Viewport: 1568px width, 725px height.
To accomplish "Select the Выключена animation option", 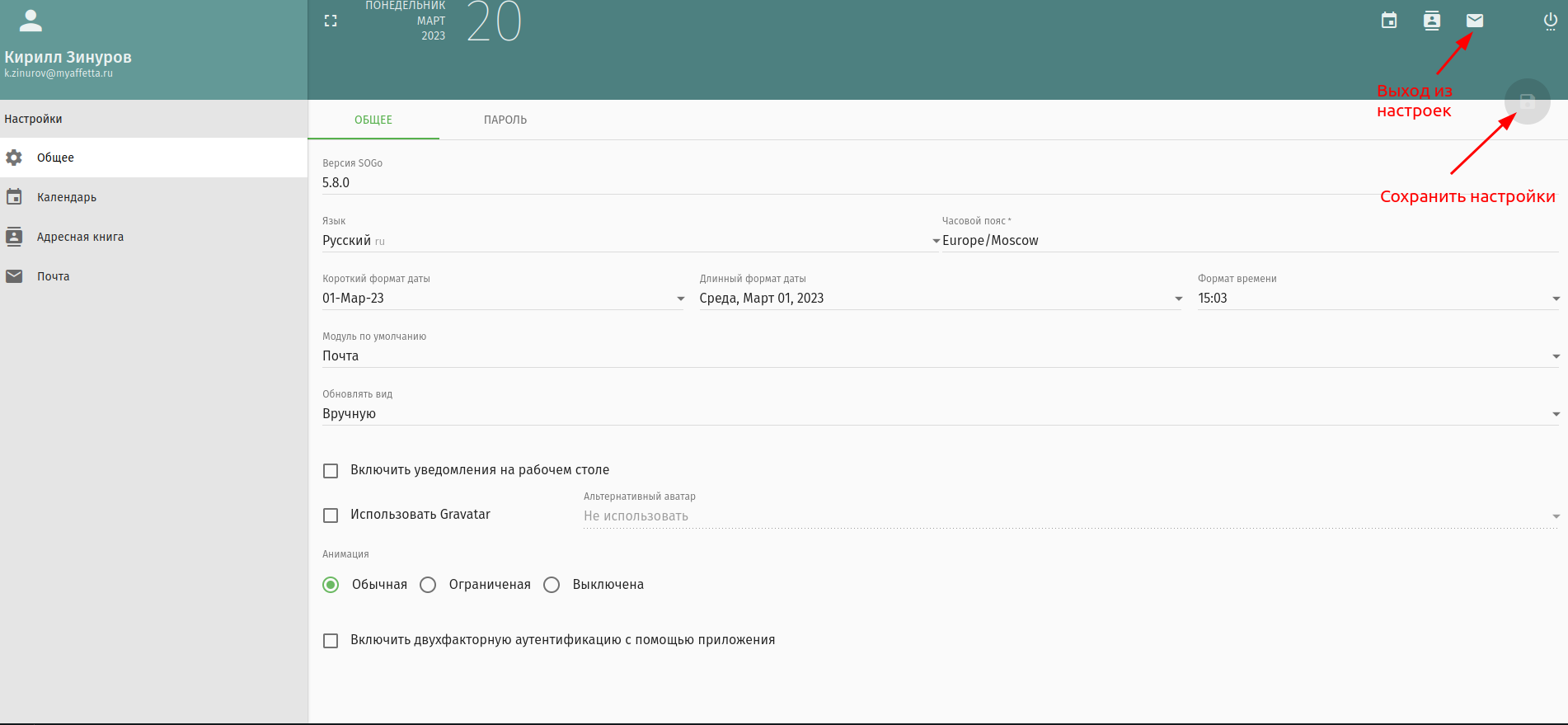I will point(552,585).
